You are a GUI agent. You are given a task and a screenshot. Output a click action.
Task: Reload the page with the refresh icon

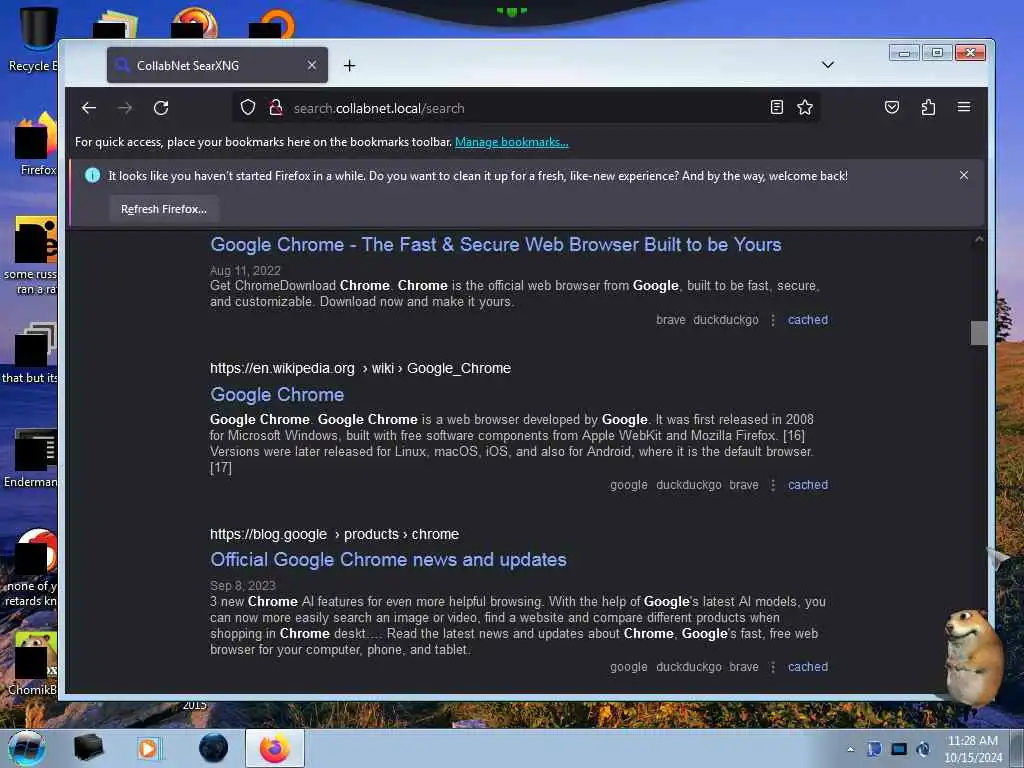tap(161, 108)
